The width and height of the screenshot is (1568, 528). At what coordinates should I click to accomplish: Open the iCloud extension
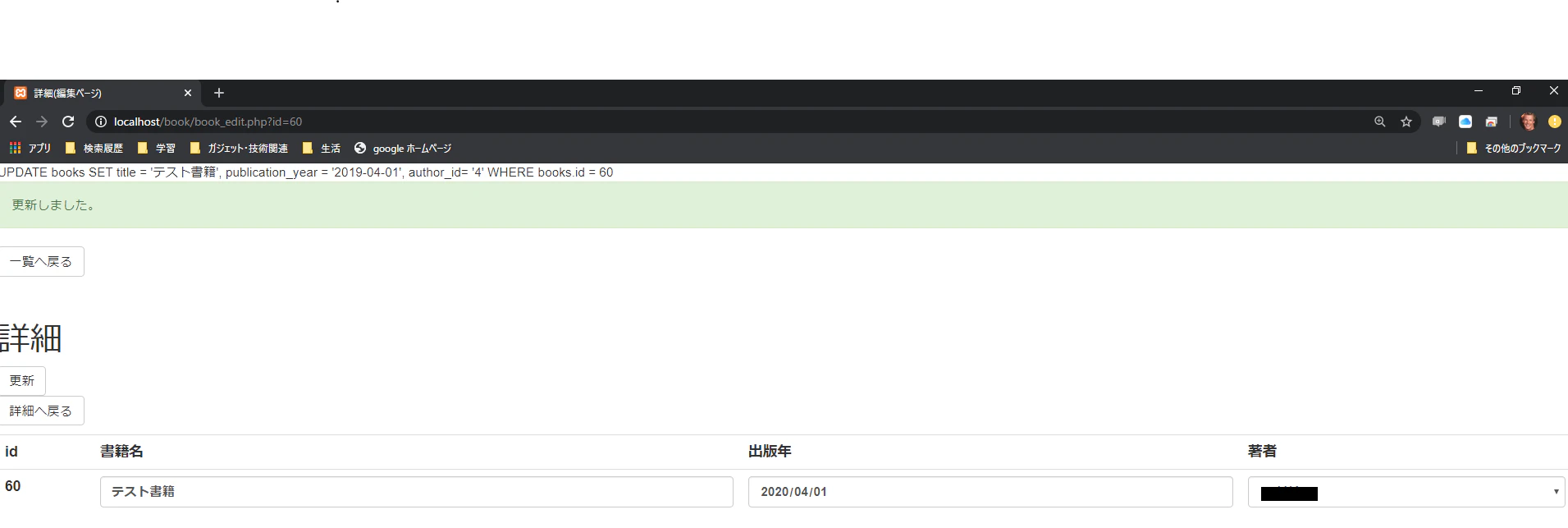pyautogui.click(x=1465, y=122)
